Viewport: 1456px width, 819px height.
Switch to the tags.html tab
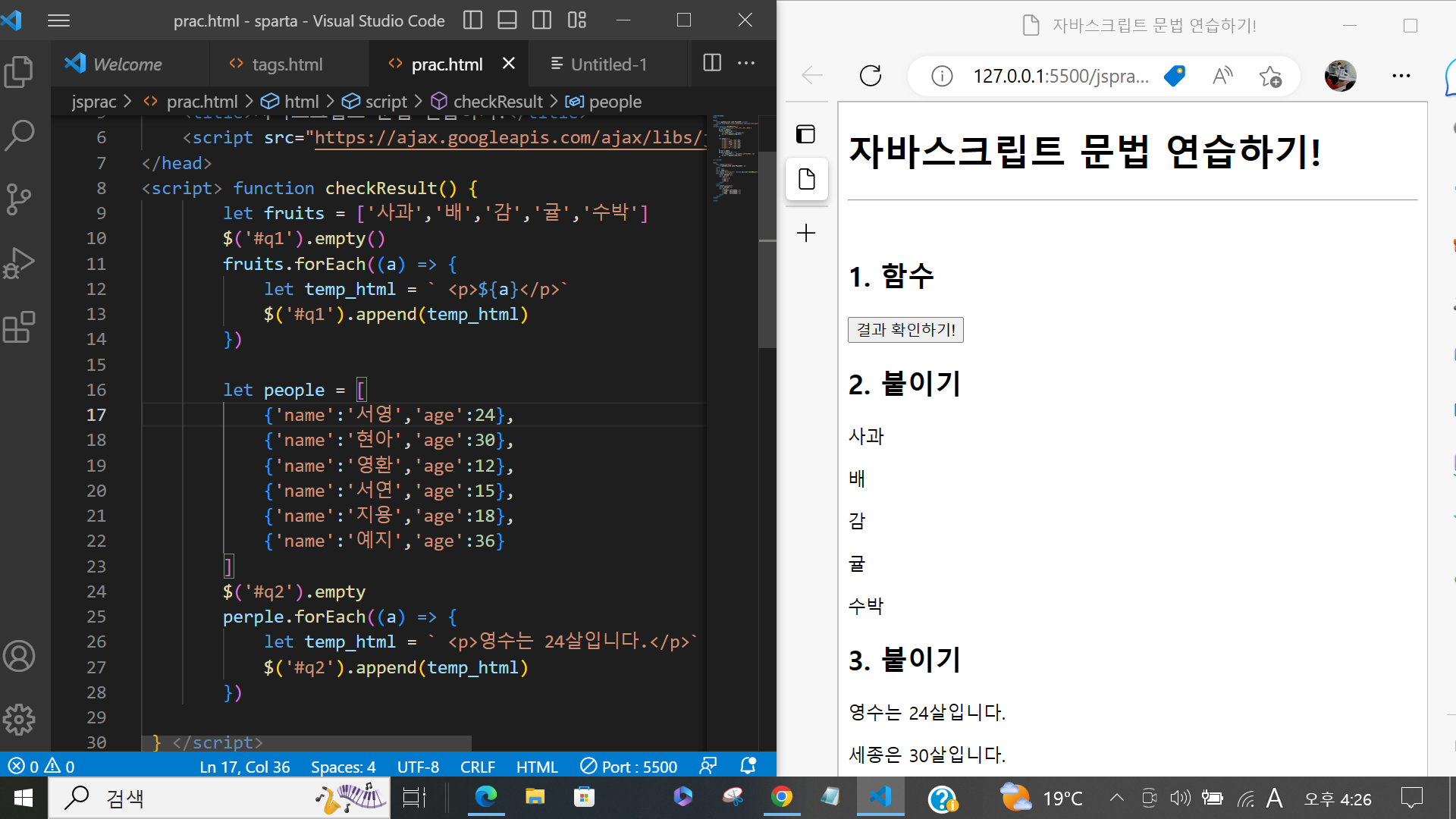tap(287, 64)
